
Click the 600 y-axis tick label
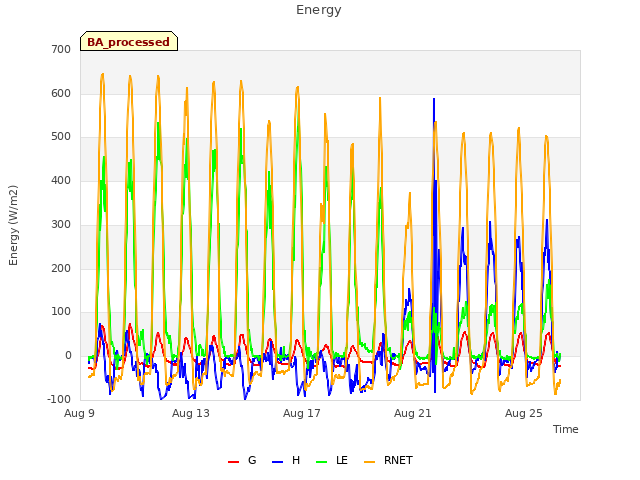pos(61,93)
